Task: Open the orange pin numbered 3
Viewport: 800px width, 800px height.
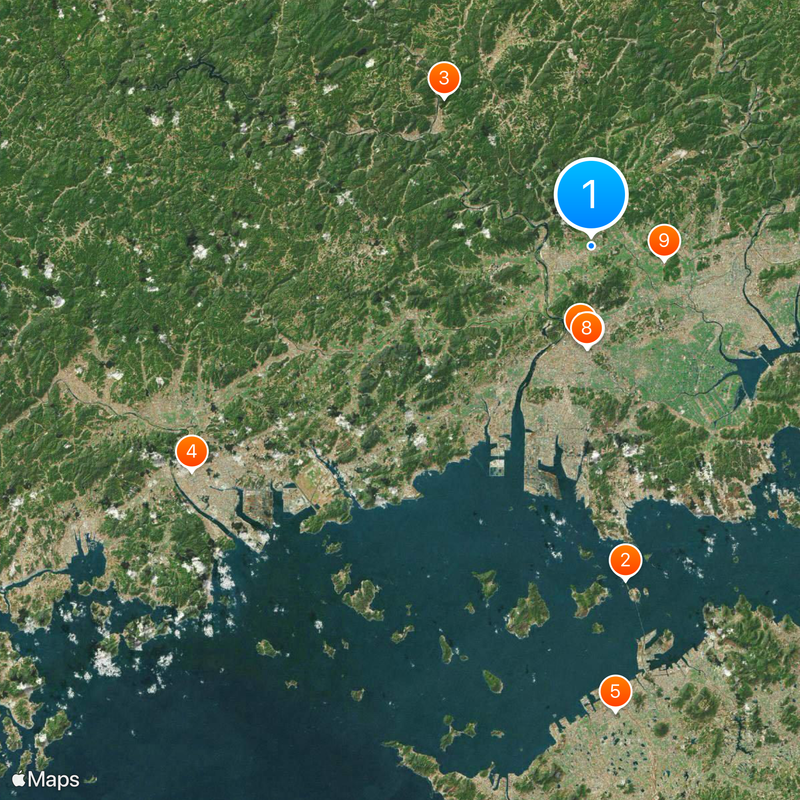Action: [444, 78]
